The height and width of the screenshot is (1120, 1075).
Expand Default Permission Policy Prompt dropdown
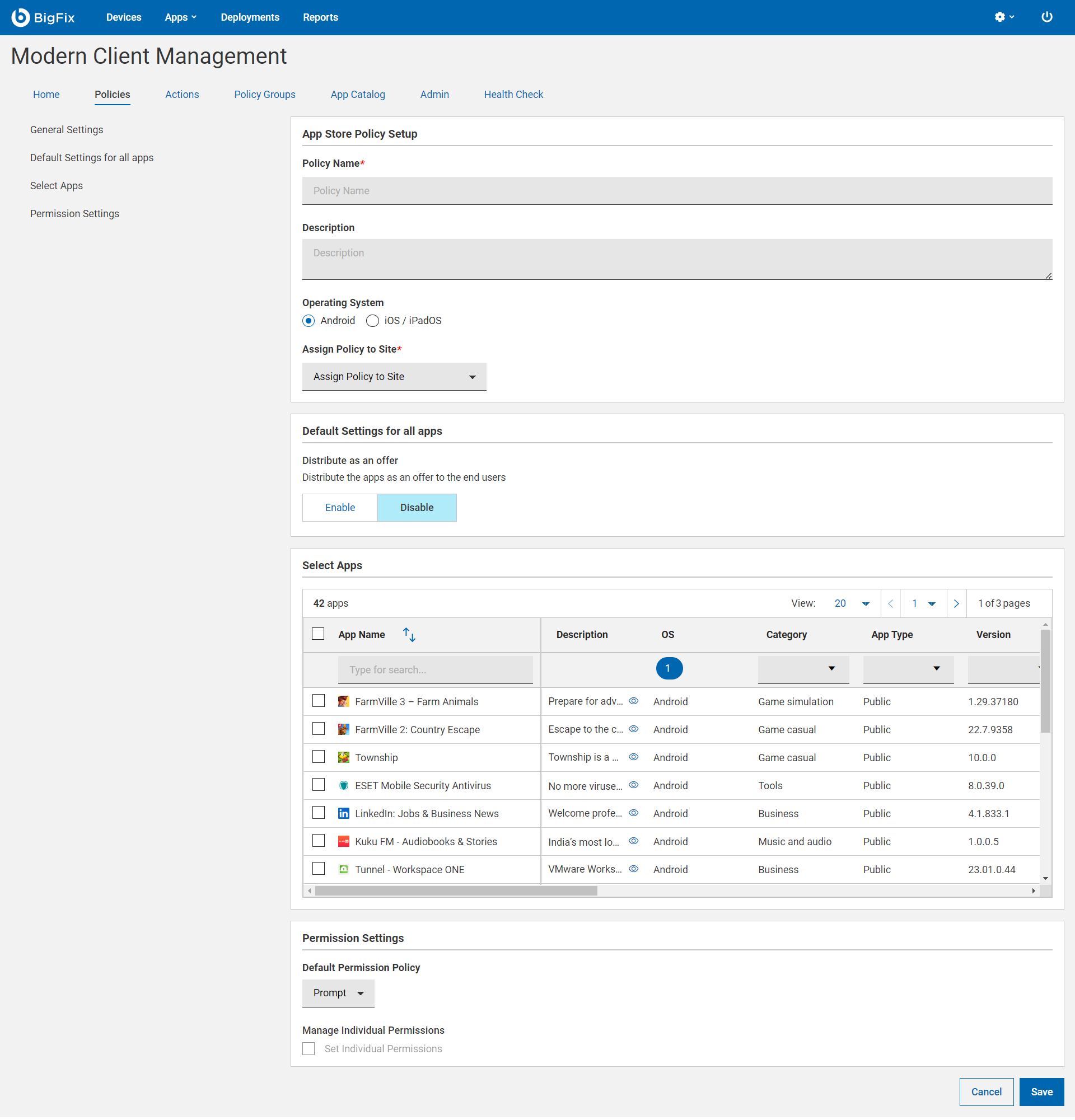[338, 993]
